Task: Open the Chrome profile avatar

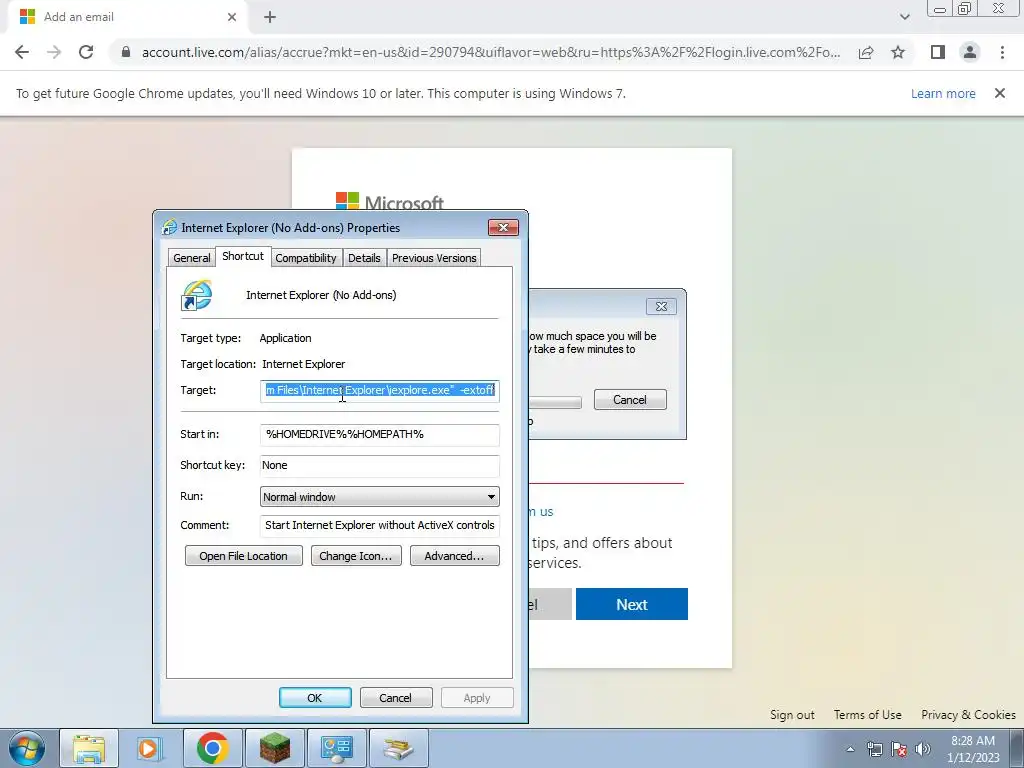Action: pos(970,52)
